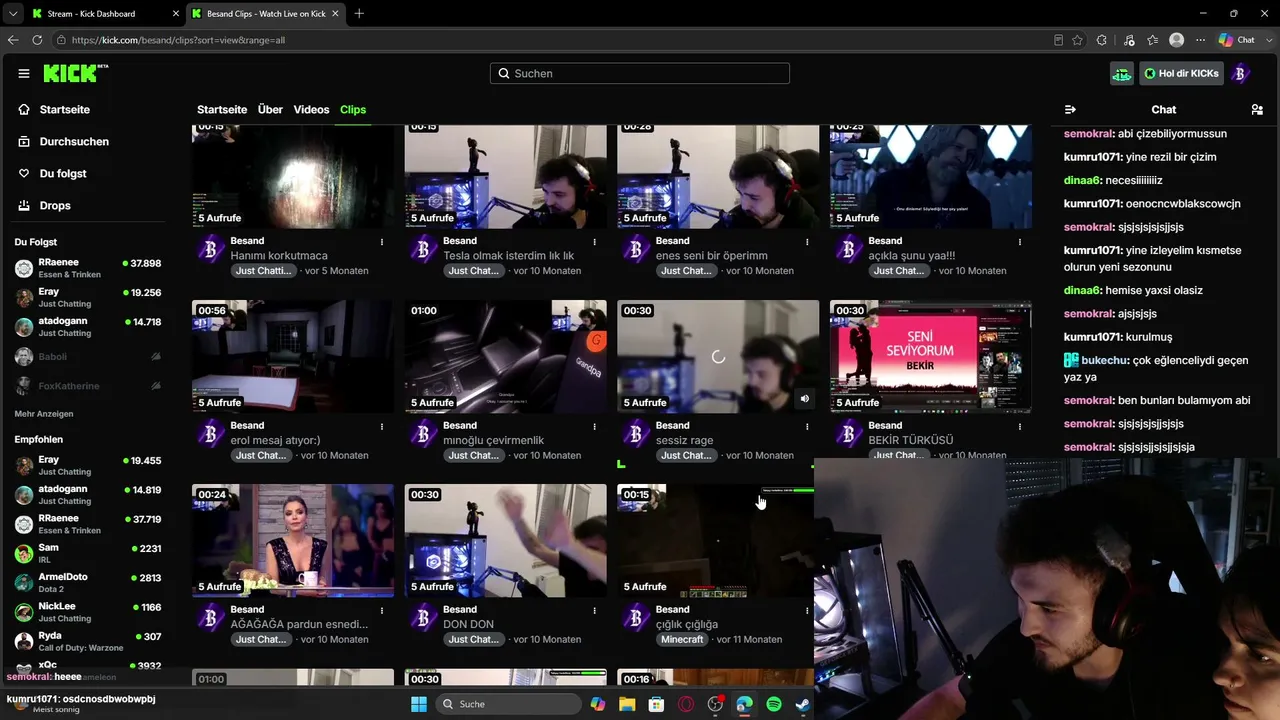Play the 'mınoğlu çevirmenlik' clip thumbnail
The height and width of the screenshot is (720, 1280).
(506, 356)
